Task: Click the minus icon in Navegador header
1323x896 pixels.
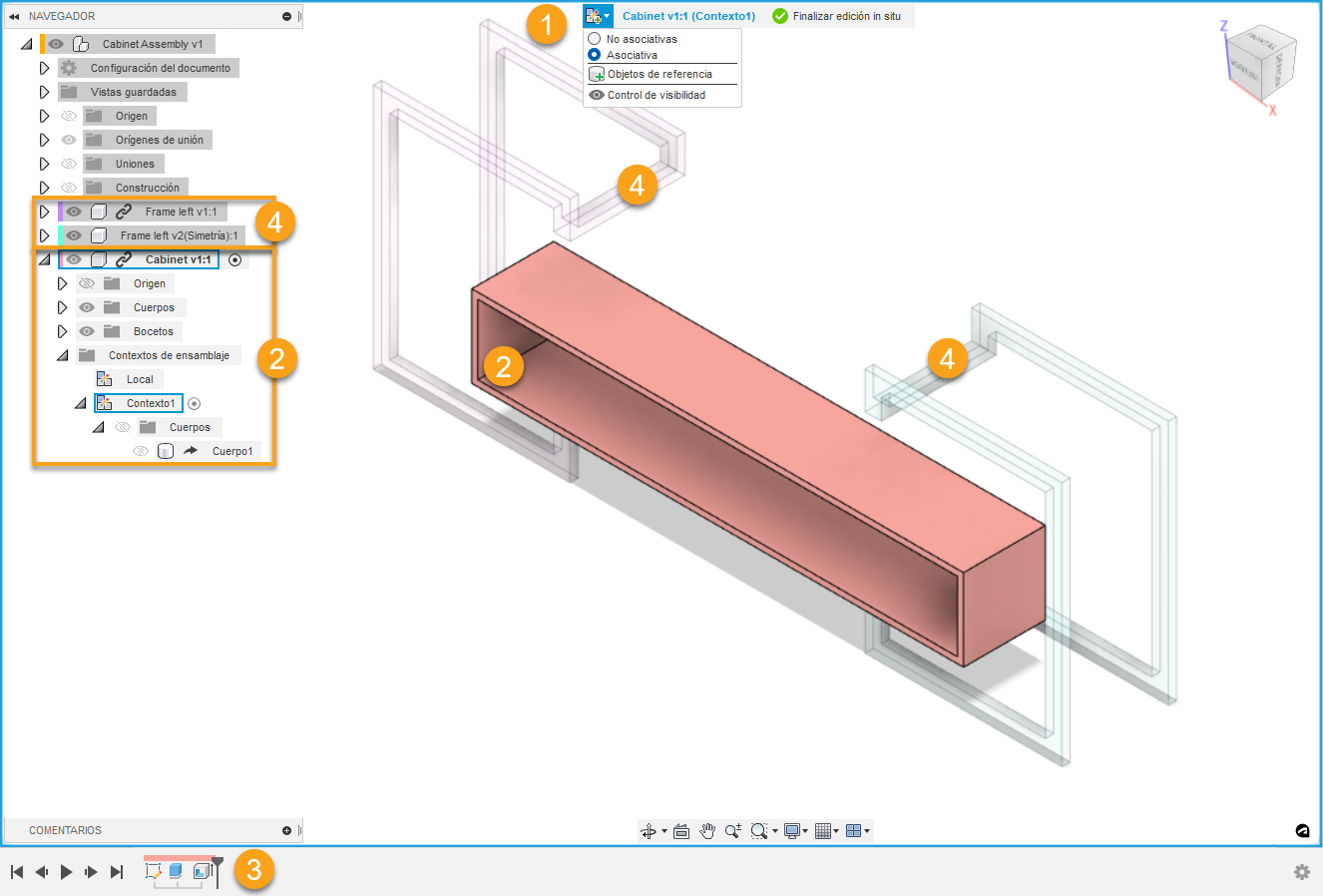Action: (x=287, y=17)
